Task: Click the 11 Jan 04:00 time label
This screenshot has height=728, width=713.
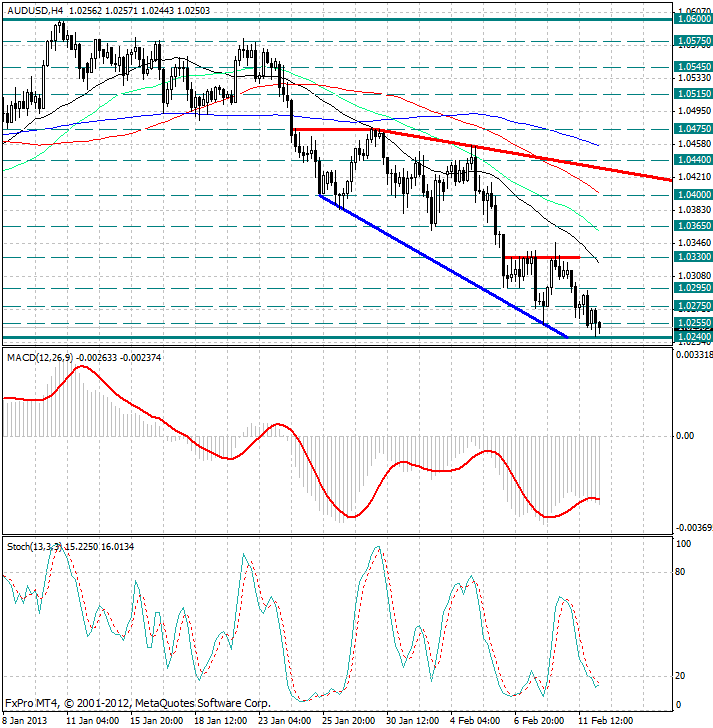Action: coord(92,720)
